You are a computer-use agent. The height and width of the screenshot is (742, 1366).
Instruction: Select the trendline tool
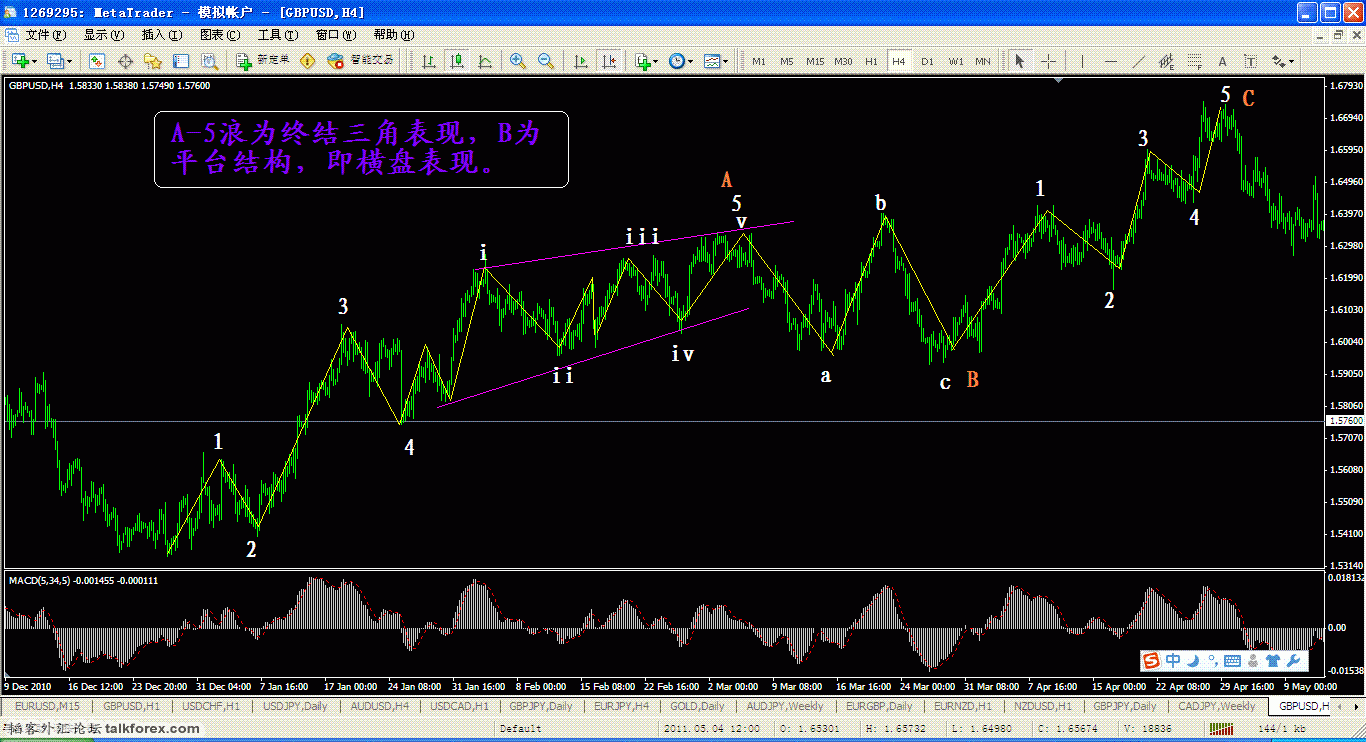[x=1138, y=61]
